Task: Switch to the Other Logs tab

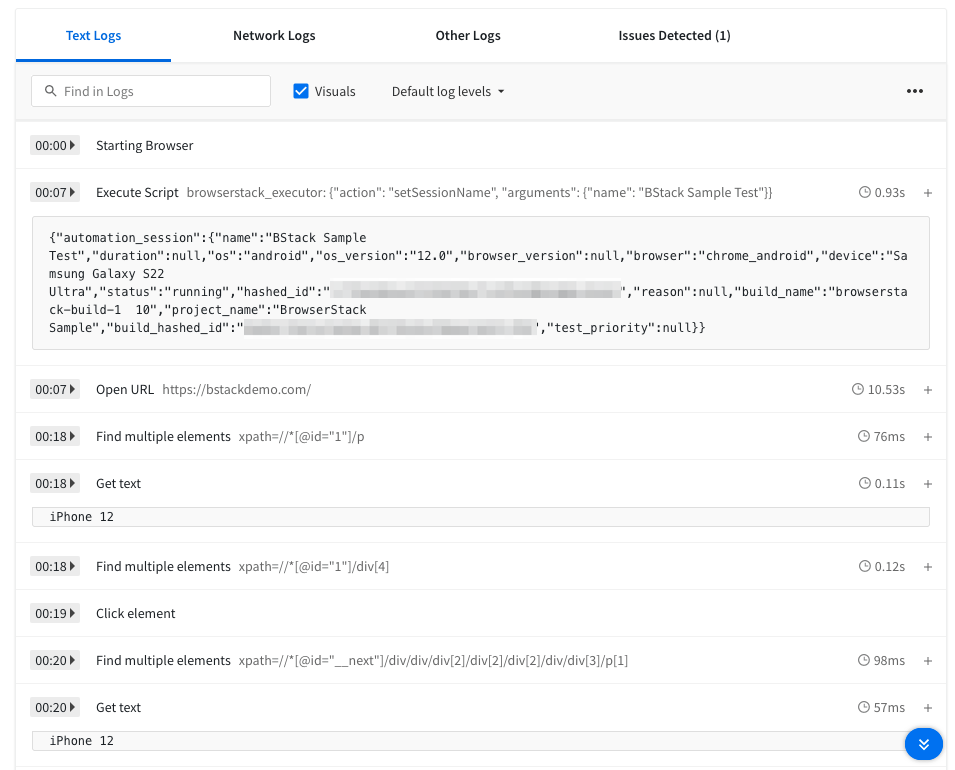Action: (x=468, y=35)
